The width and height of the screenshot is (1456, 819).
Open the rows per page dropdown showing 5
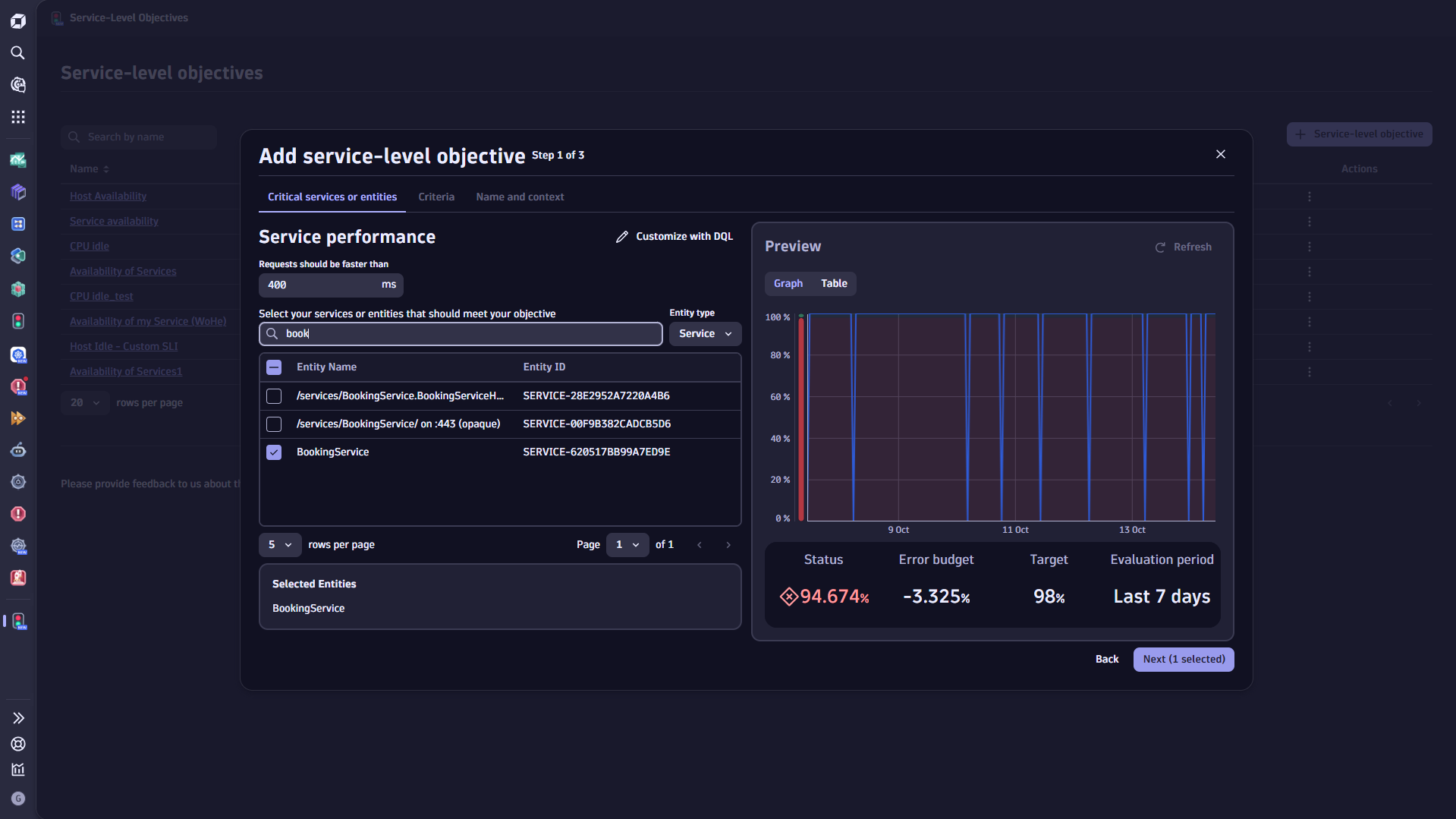pos(279,544)
